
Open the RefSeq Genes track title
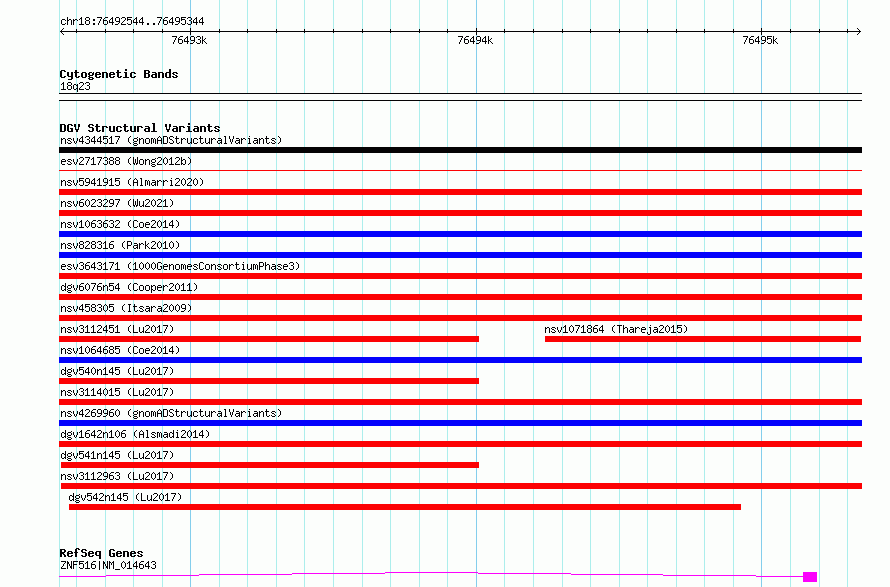pyautogui.click(x=101, y=554)
